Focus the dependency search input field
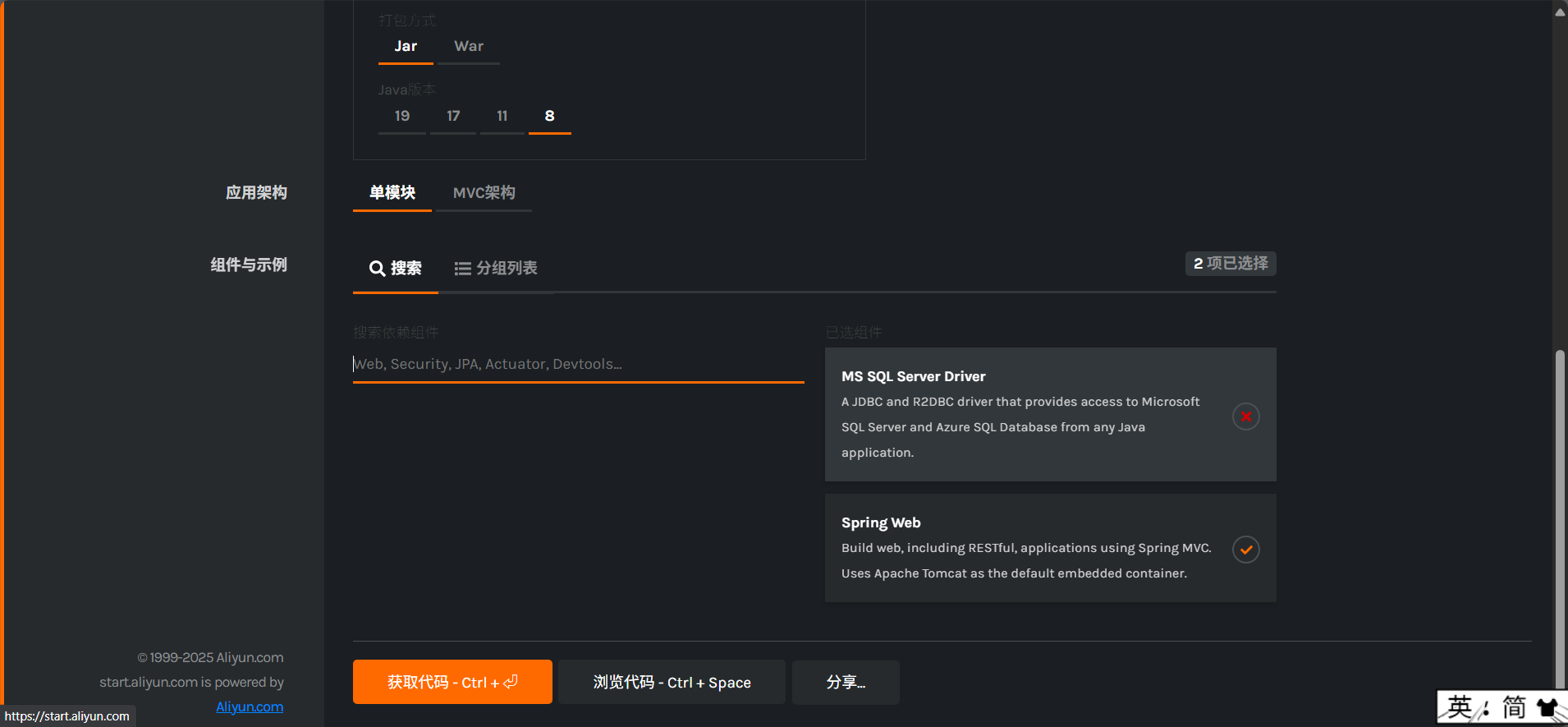Viewport: 1568px width, 727px height. (x=579, y=364)
